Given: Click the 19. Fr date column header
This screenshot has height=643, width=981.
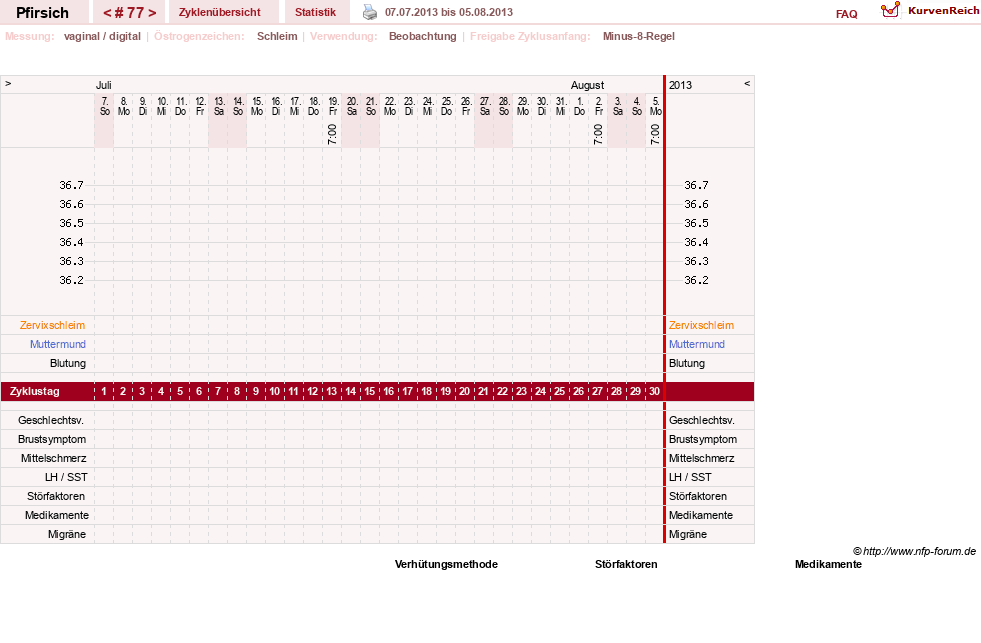Looking at the screenshot, I should point(333,106).
